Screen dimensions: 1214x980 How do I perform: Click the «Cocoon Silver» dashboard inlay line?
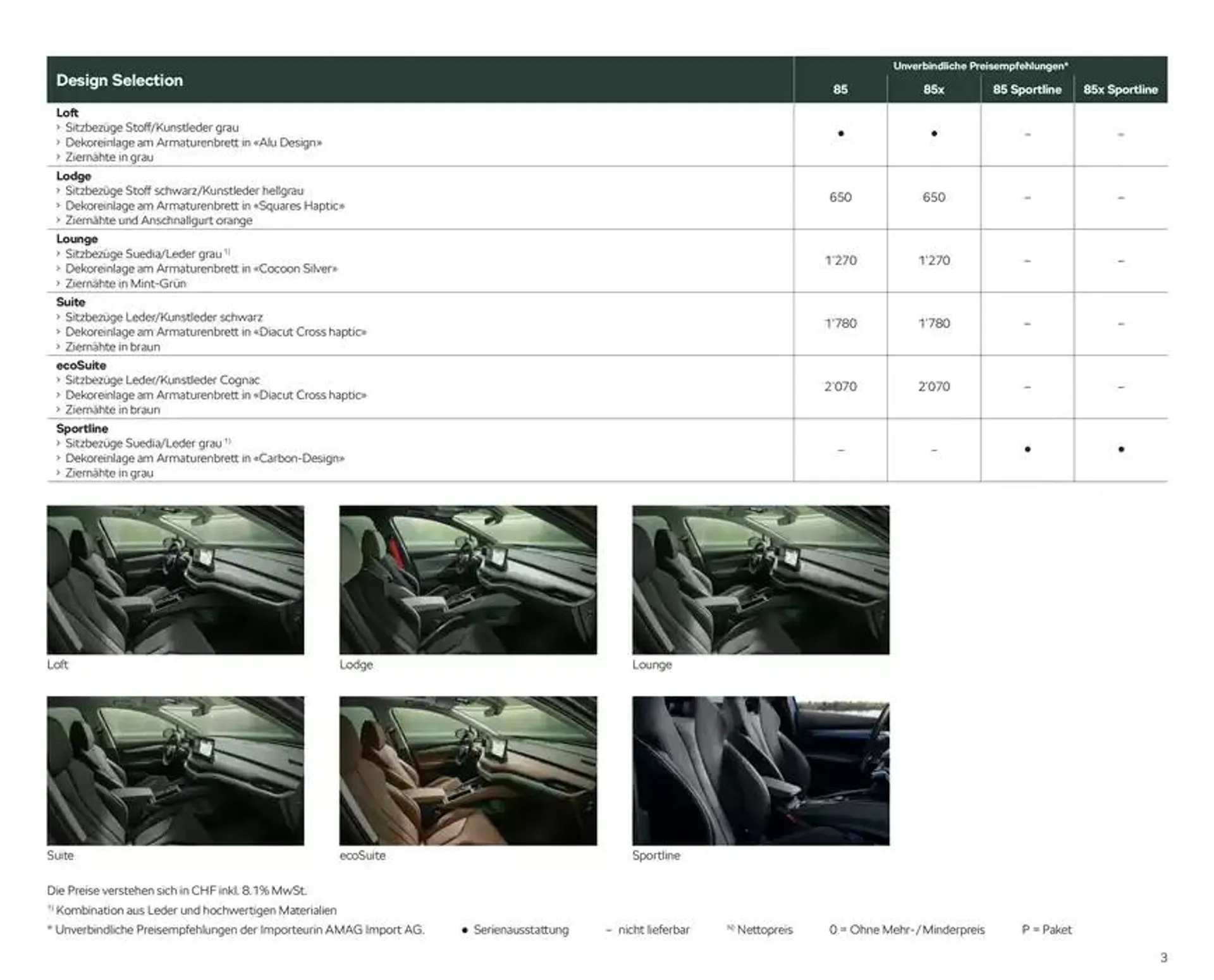click(201, 269)
